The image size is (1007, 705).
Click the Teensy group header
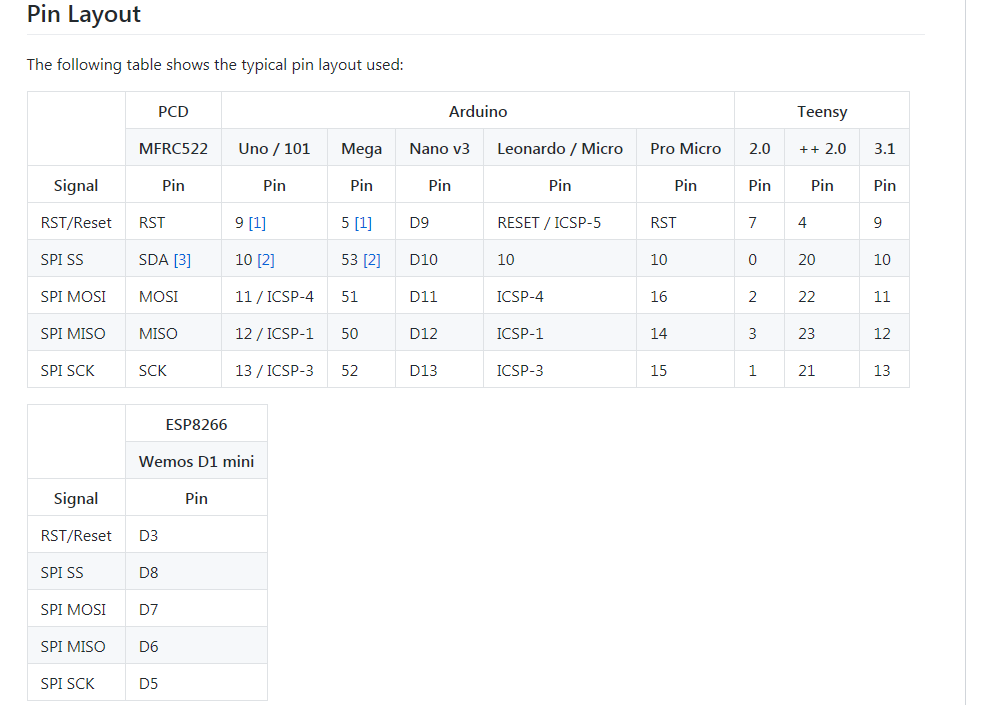pyautogui.click(x=822, y=111)
